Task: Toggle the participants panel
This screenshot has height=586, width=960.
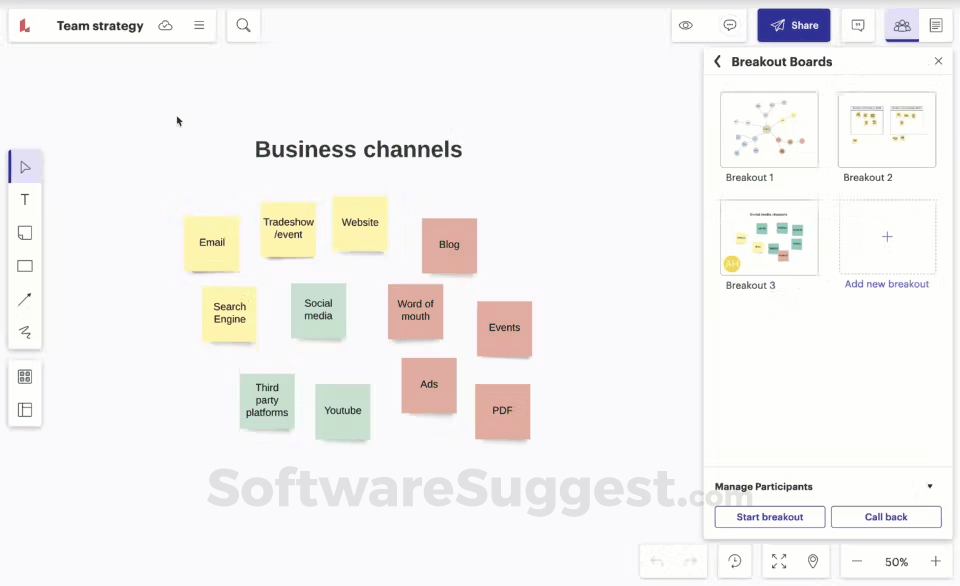Action: 901,25
